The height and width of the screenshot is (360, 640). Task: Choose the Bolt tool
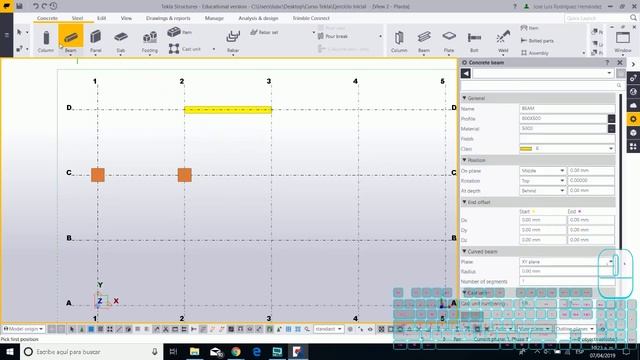click(474, 40)
